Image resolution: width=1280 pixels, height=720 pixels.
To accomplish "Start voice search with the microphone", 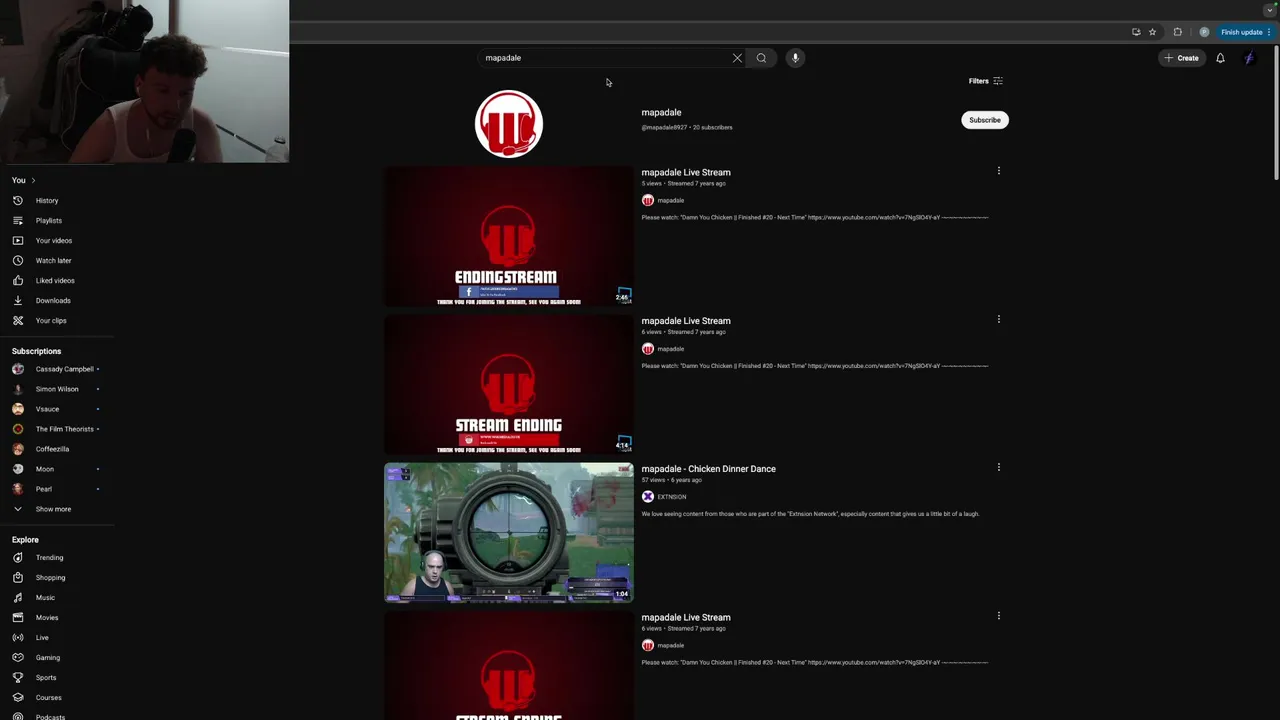I will point(795,58).
